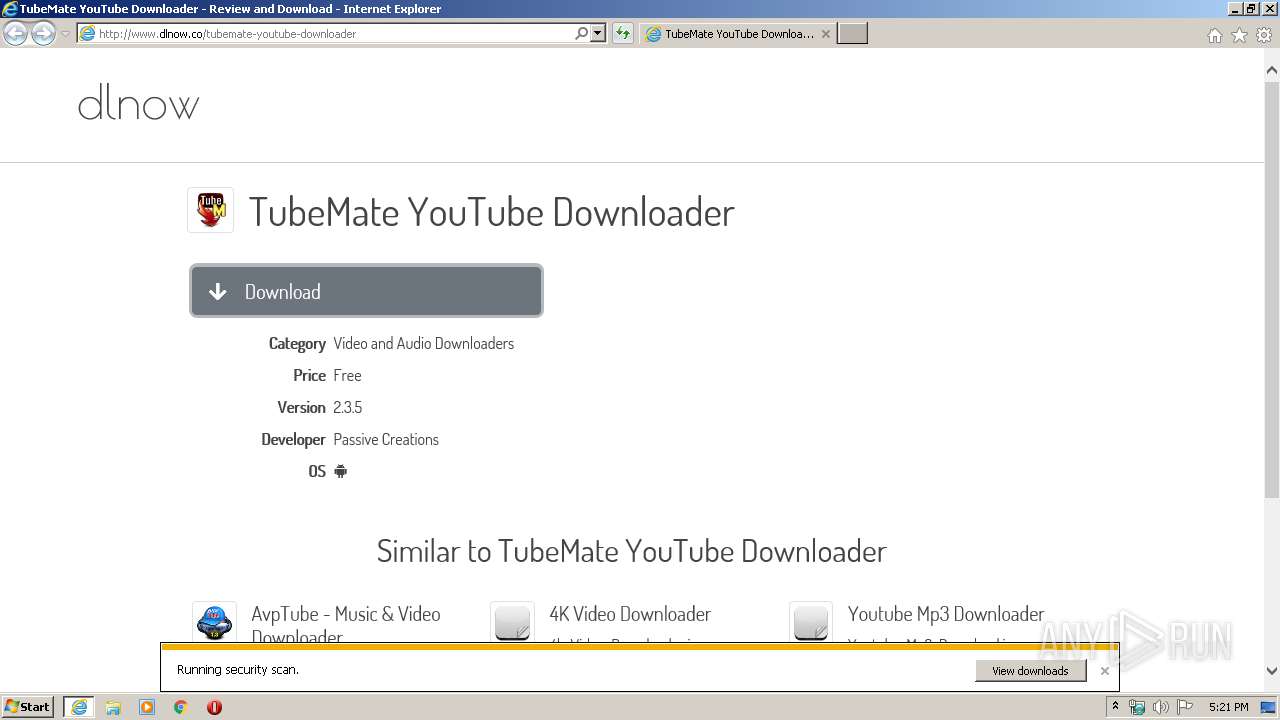Viewport: 1280px width, 720px height.
Task: Select the TubeMate YouTube Downloader tab
Action: [738, 34]
